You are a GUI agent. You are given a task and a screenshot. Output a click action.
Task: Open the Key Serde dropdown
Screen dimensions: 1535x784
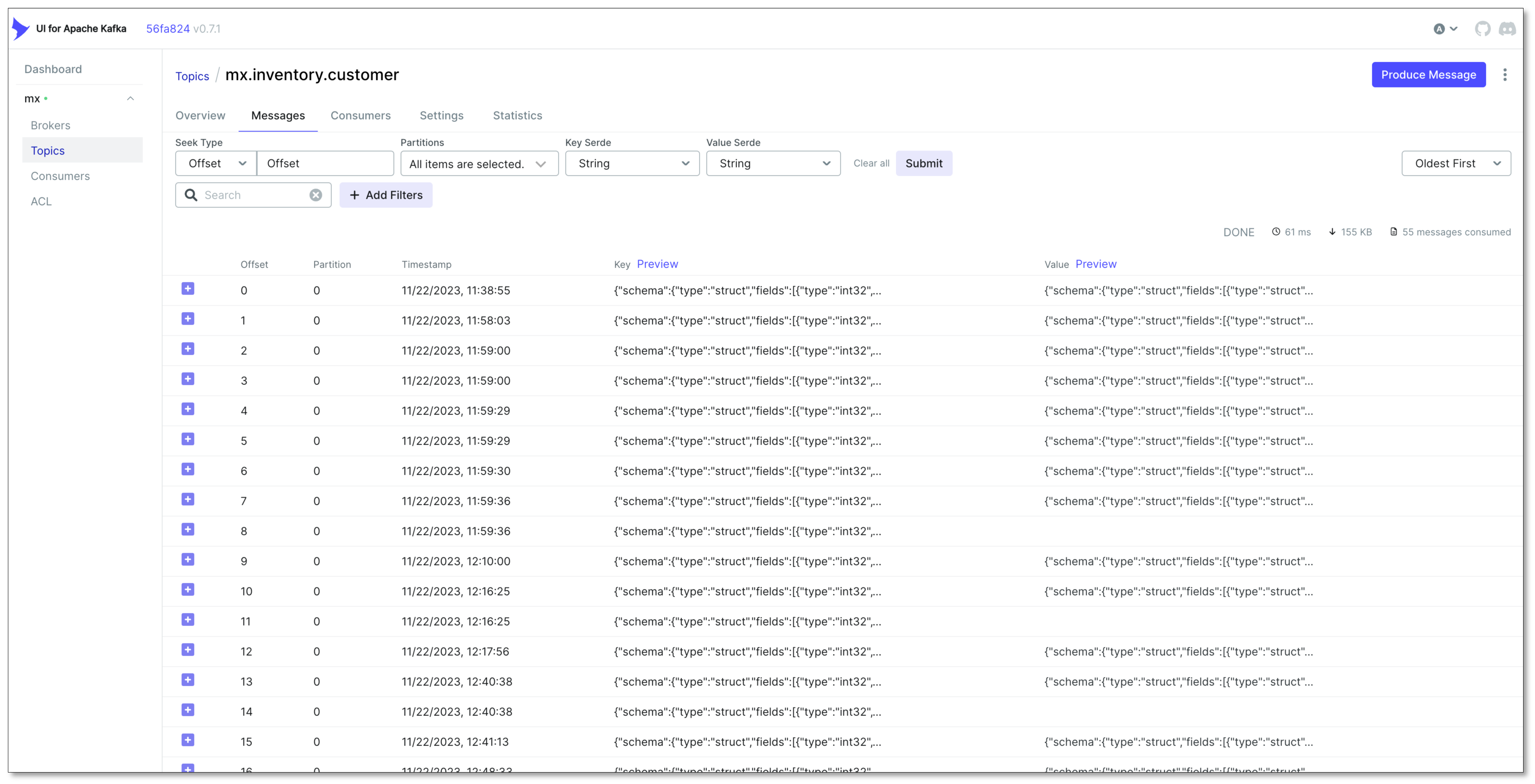tap(632, 163)
